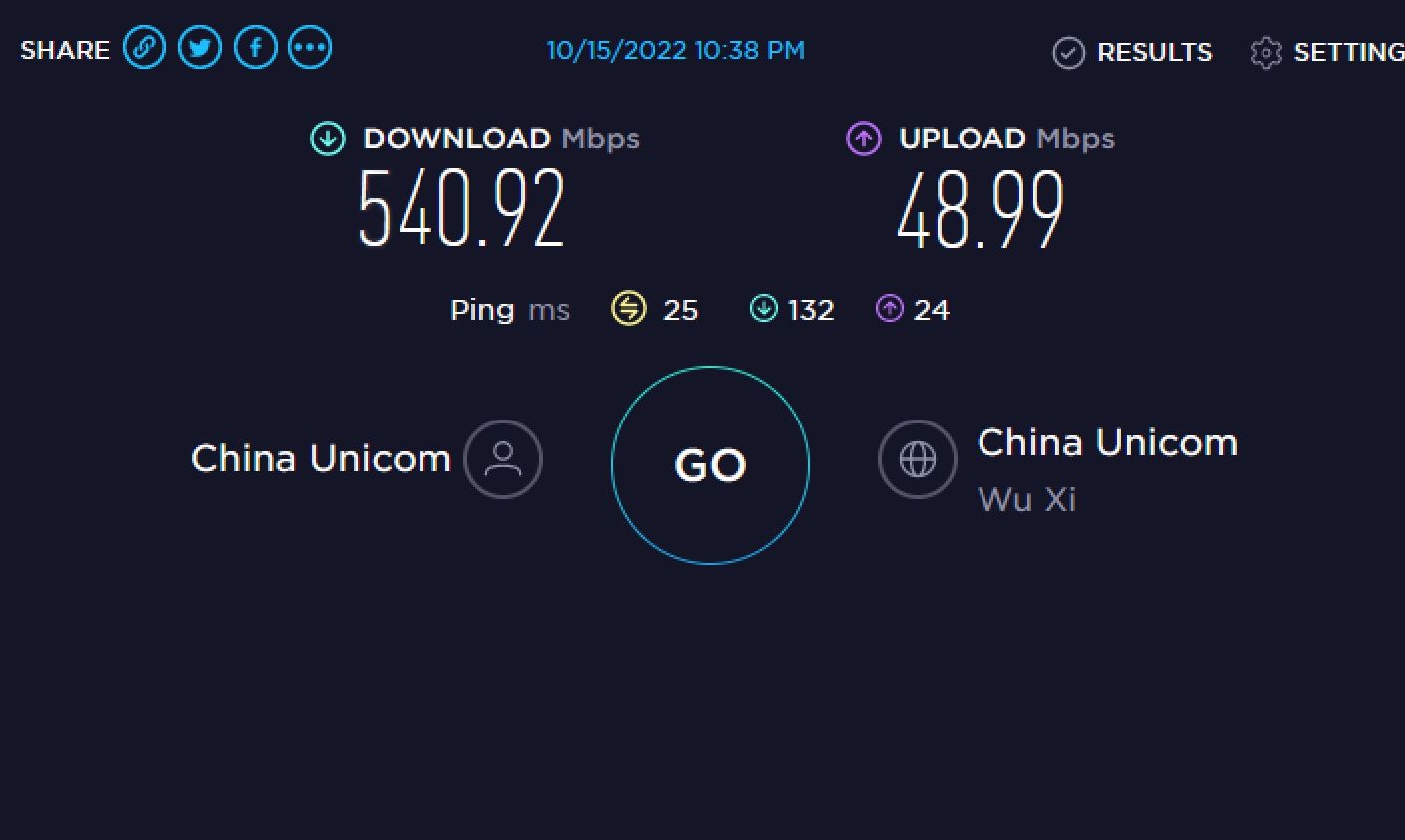Copy the share link icon
This screenshot has height=840, width=1405.
144,48
